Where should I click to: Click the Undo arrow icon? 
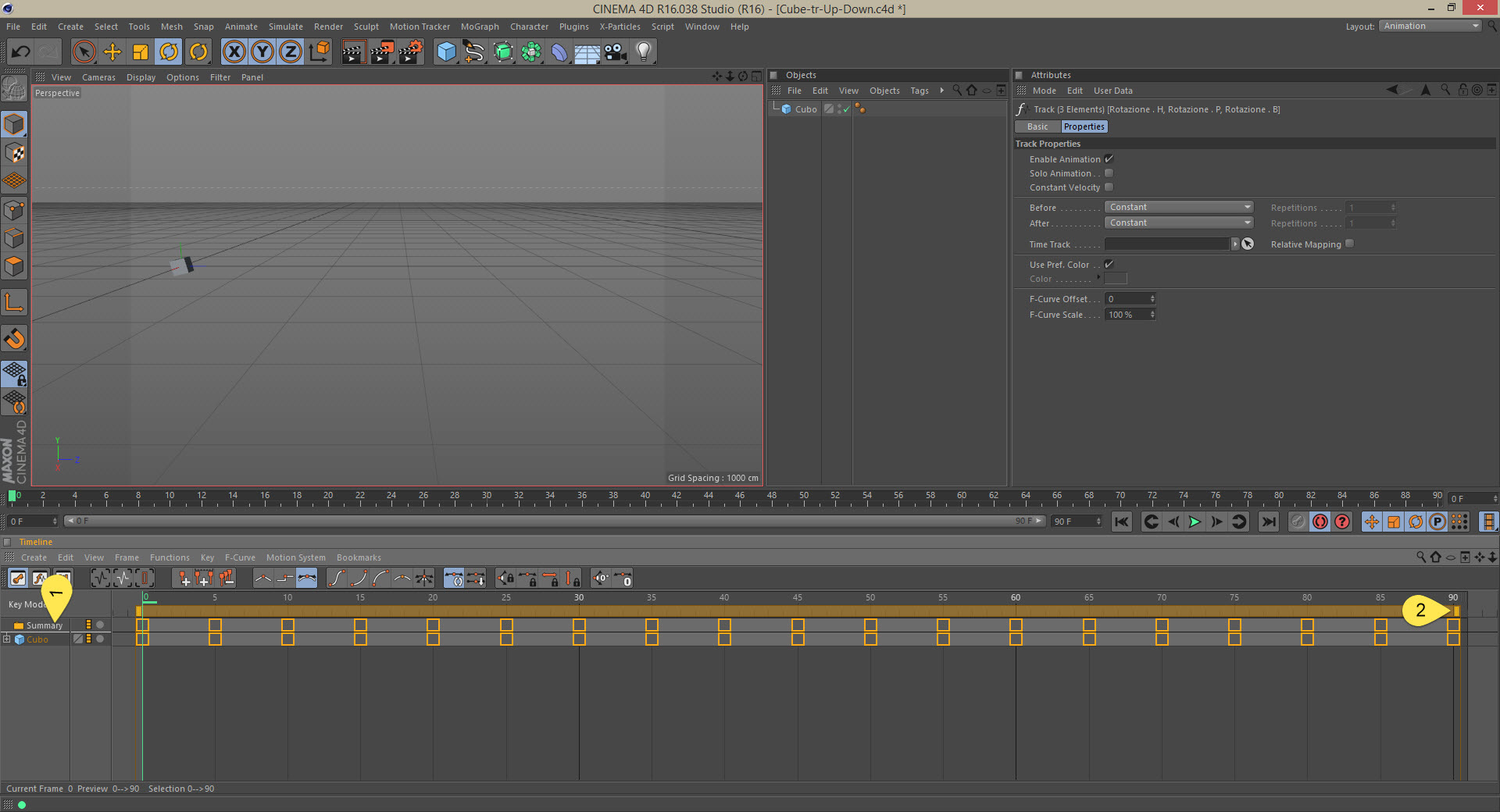pyautogui.click(x=21, y=52)
